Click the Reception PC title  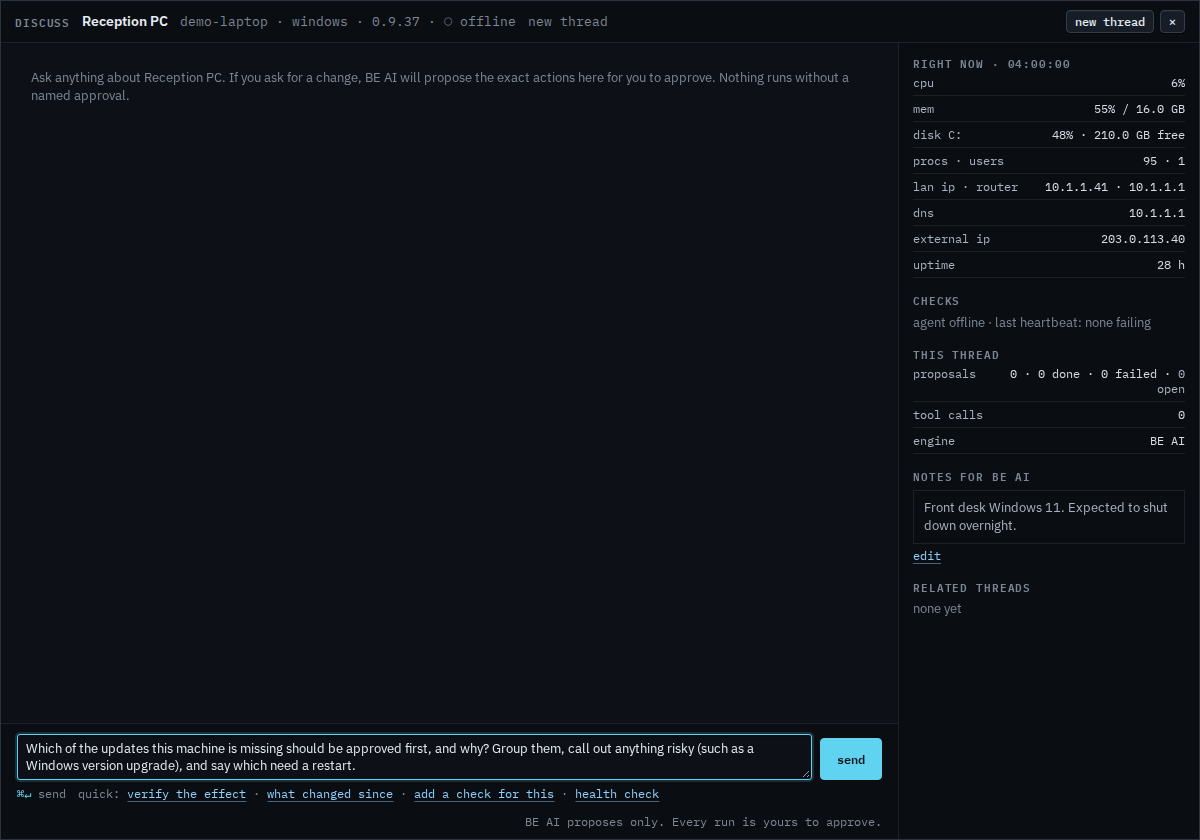coord(125,21)
